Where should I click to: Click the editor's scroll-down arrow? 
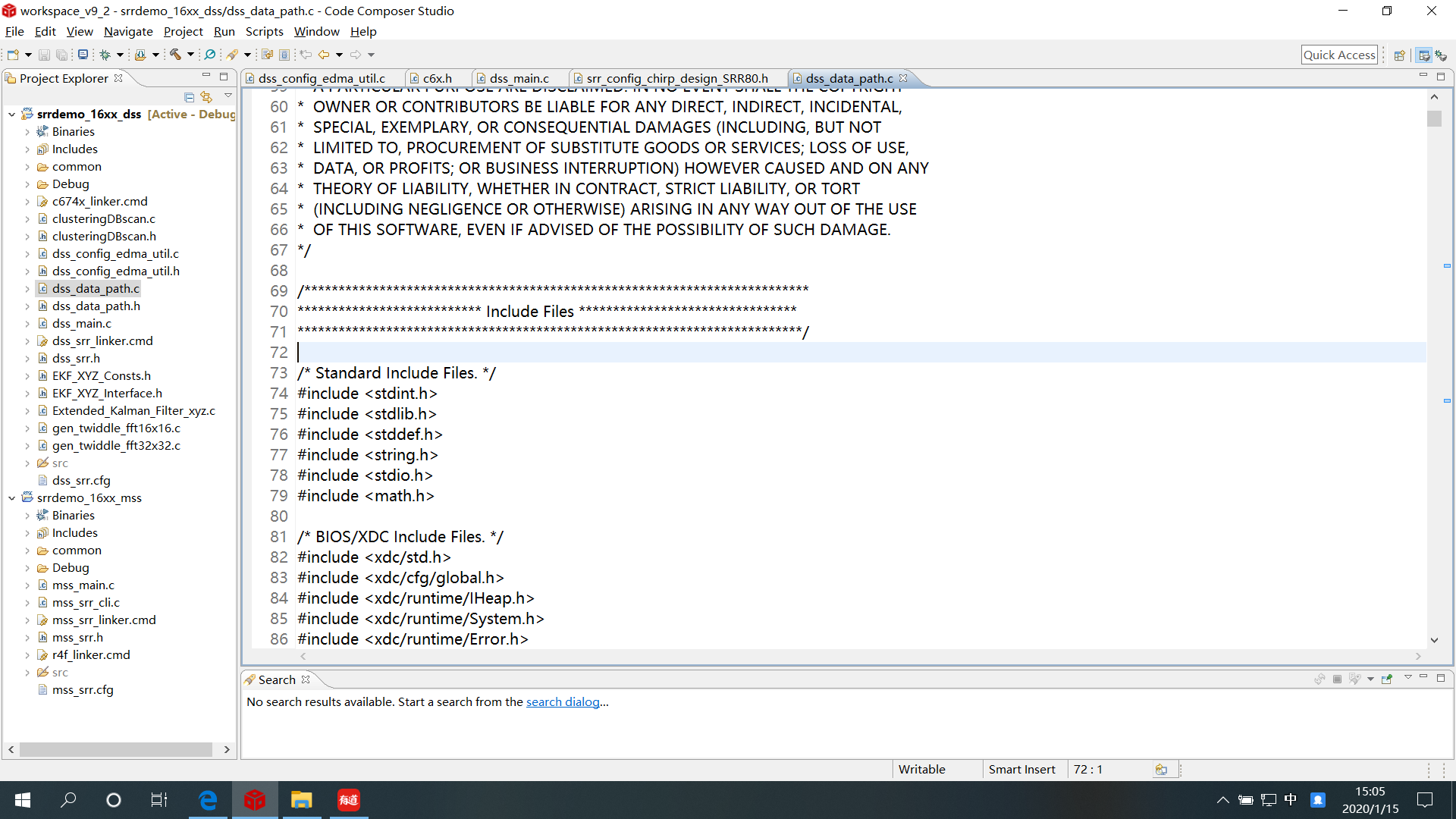[x=1434, y=640]
